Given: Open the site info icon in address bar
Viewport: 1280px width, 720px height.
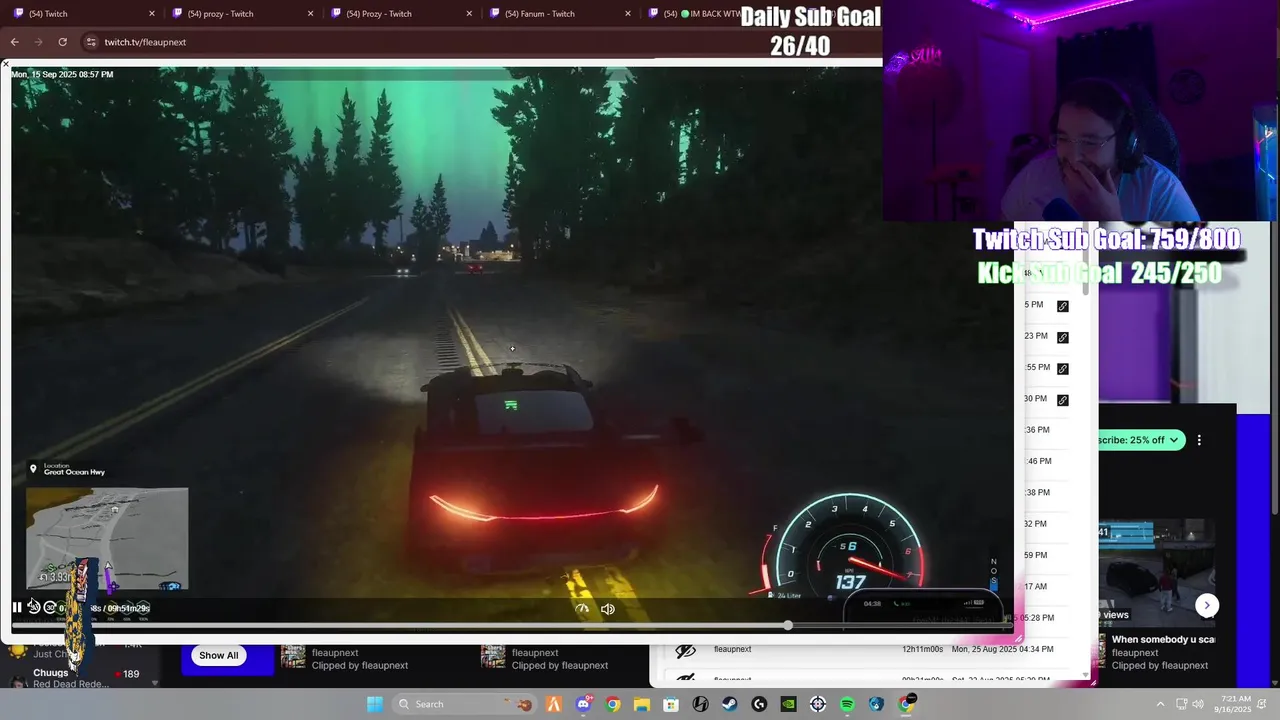Looking at the screenshot, I should (x=91, y=42).
